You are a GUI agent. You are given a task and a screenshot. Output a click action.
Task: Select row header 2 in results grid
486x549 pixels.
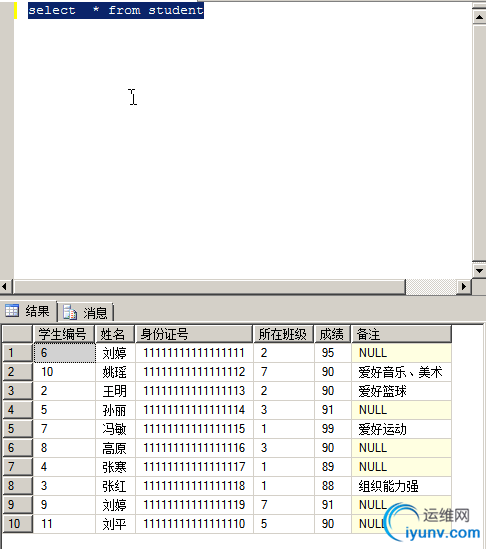point(18,371)
